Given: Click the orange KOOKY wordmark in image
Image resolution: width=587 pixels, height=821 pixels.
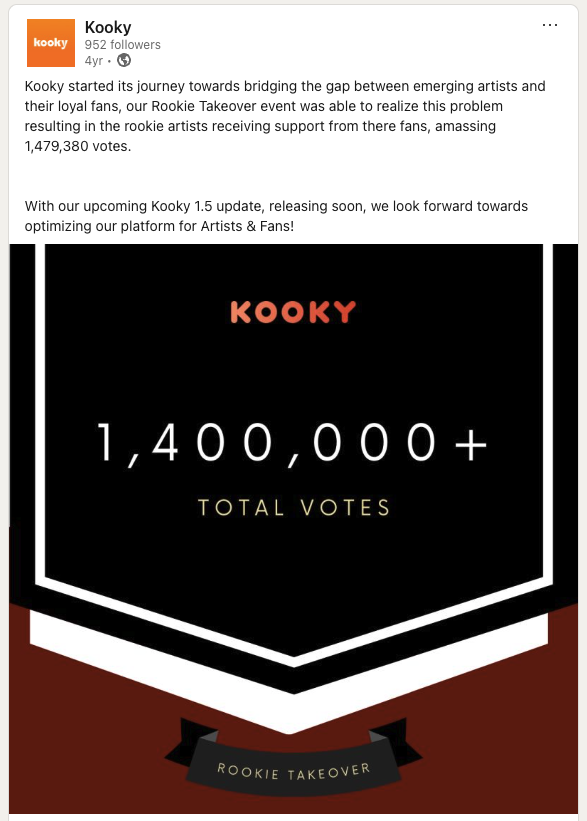Looking at the screenshot, I should click(293, 312).
